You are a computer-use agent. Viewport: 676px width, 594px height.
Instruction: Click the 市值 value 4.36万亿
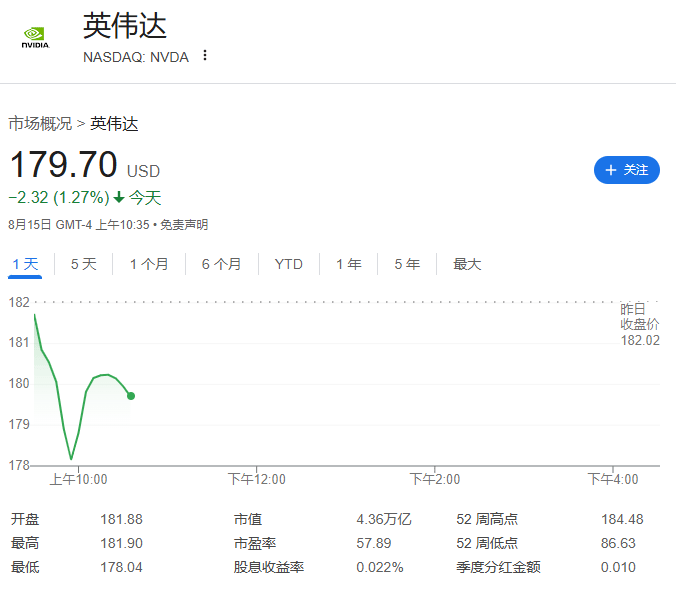click(x=384, y=519)
